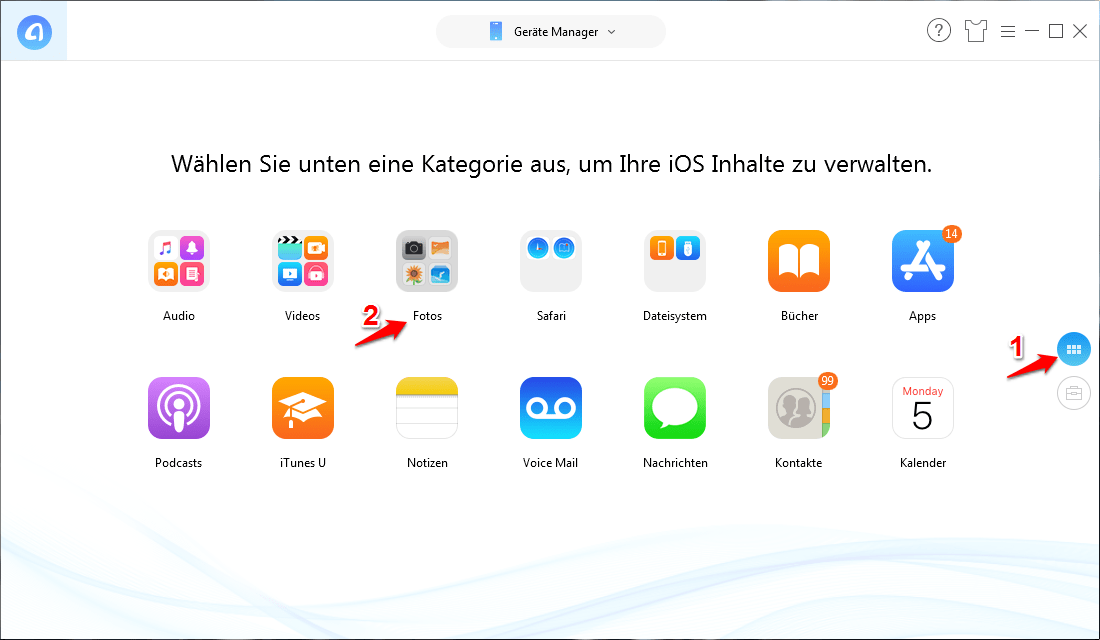Image resolution: width=1100 pixels, height=640 pixels.
Task: Select the Dateisystem icon
Action: coord(674,260)
